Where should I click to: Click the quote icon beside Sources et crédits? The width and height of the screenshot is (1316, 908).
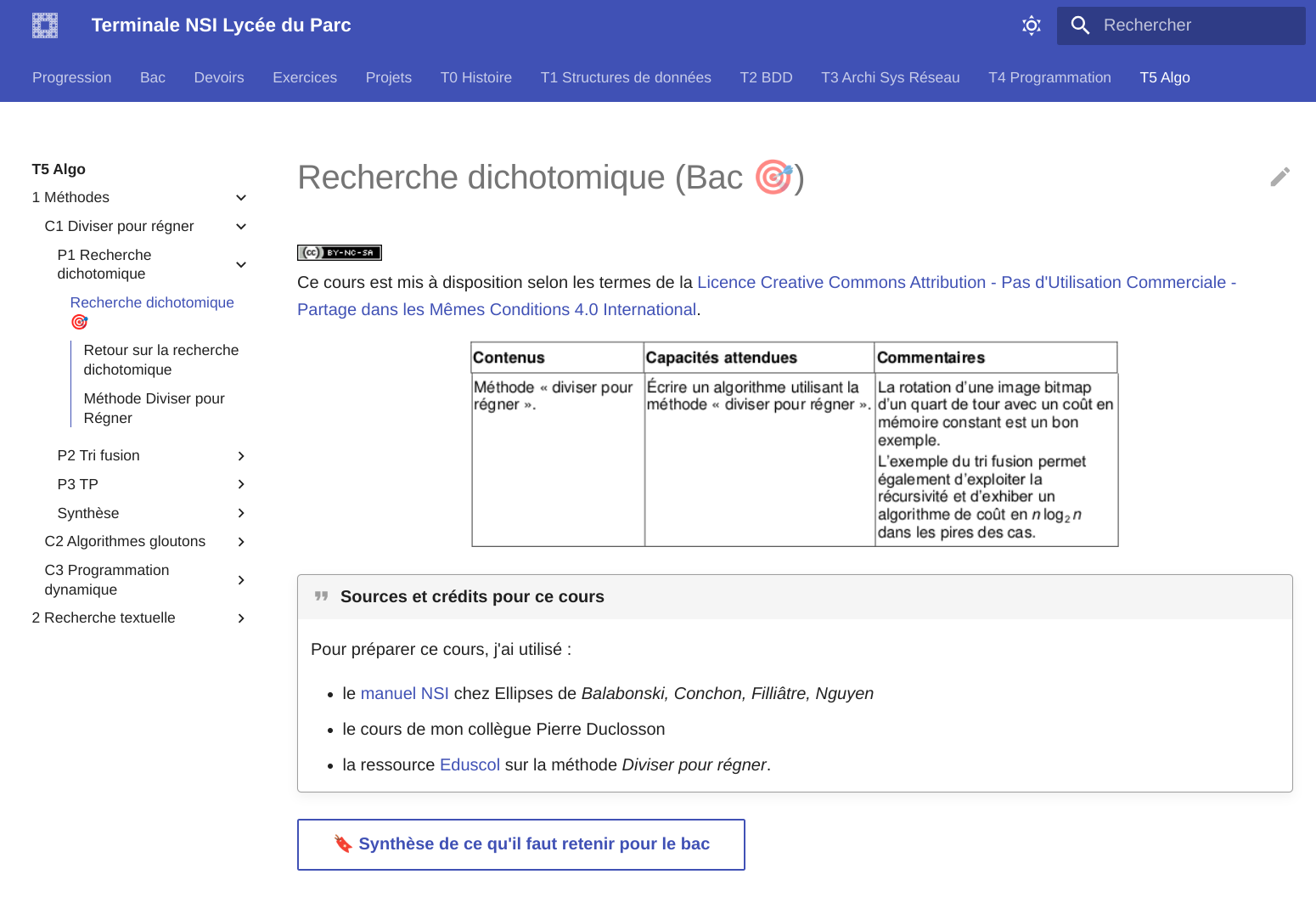(x=321, y=596)
